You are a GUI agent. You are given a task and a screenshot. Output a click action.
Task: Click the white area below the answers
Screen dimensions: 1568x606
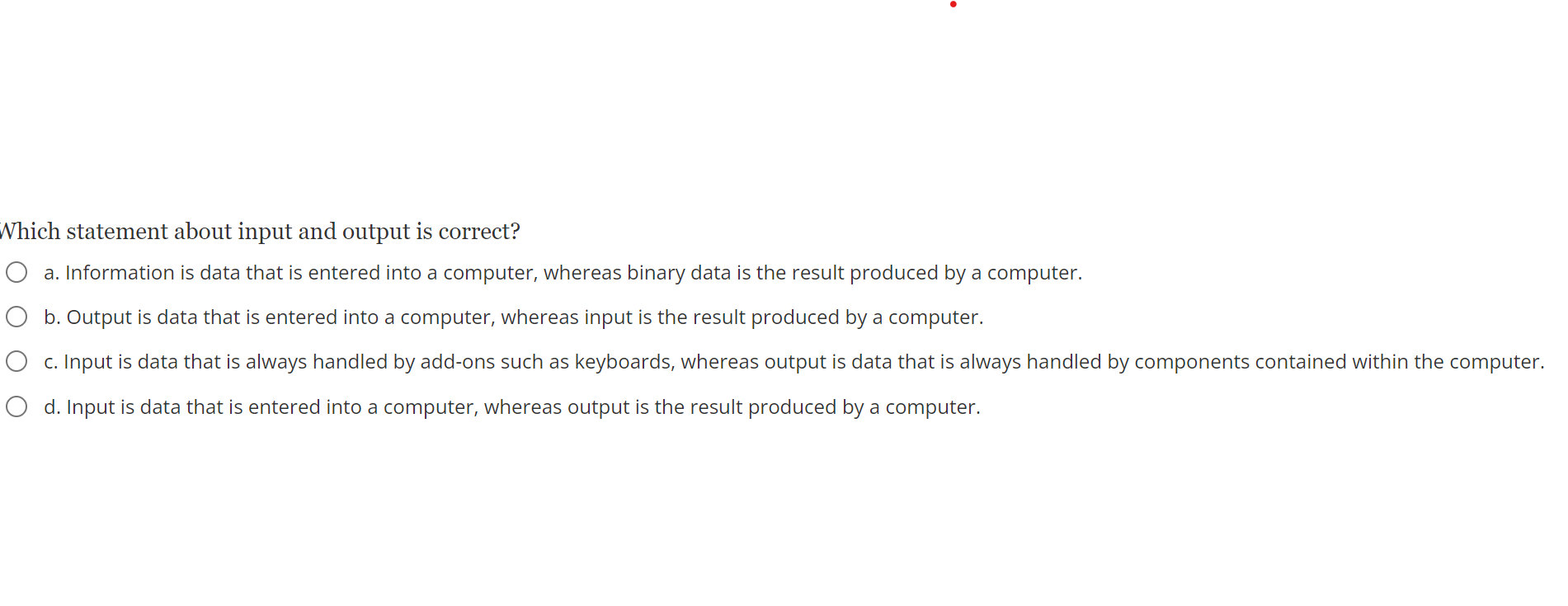[784, 511]
